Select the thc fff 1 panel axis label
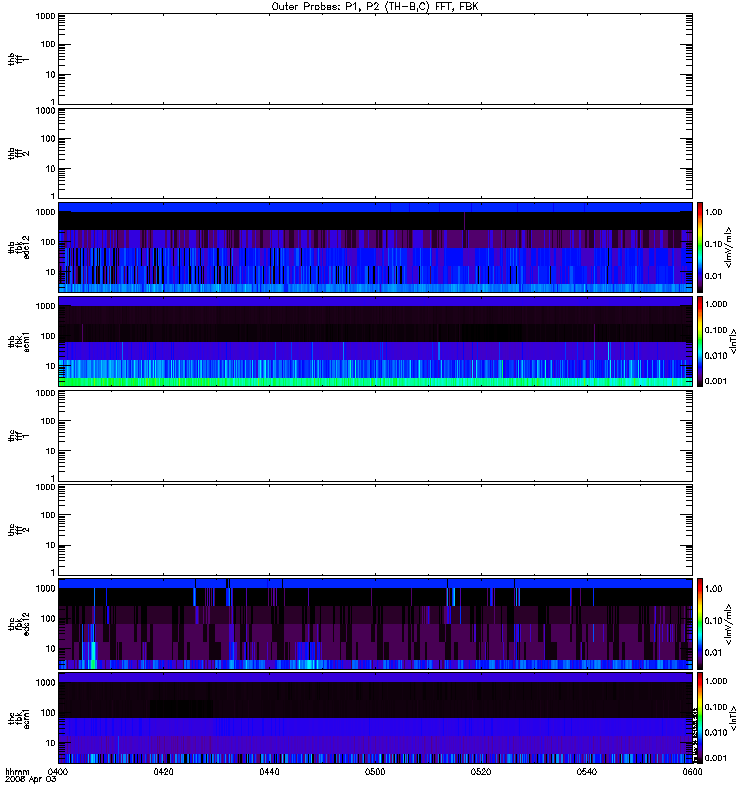Image resolution: width=750 pixels, height=800 pixels. pyautogui.click(x=18, y=436)
